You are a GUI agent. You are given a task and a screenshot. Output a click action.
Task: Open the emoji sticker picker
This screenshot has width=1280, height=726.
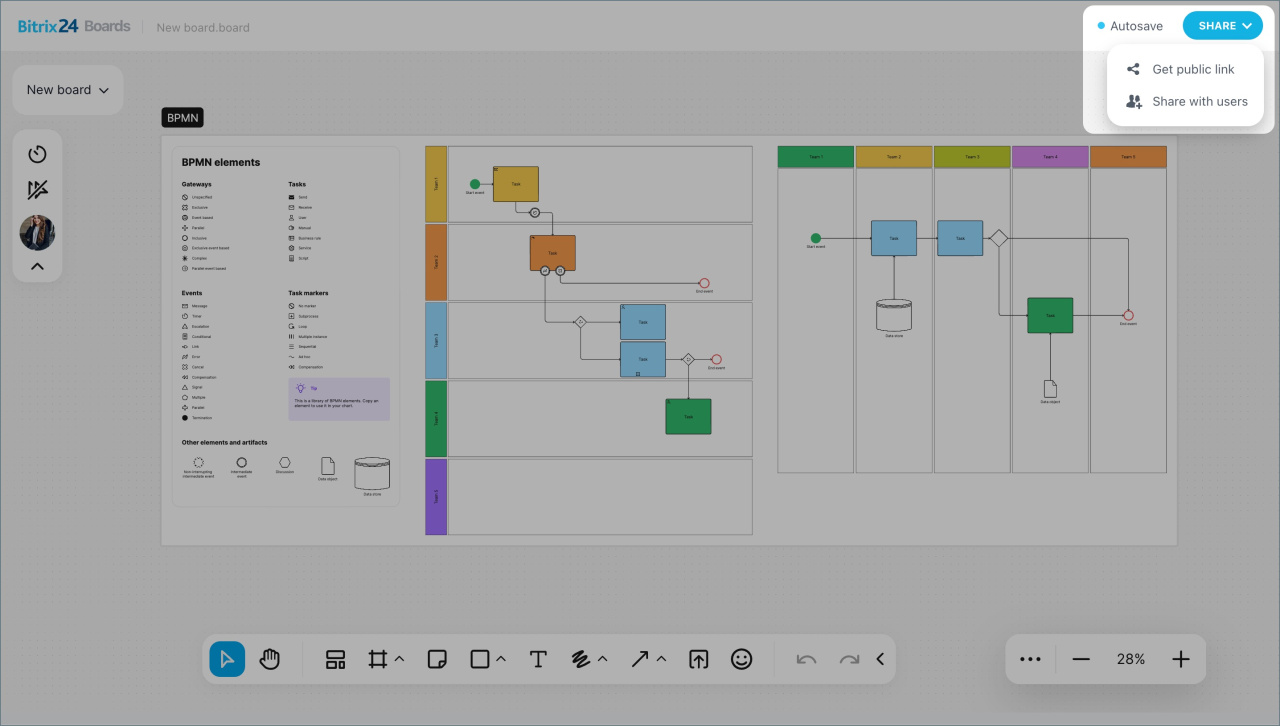[x=741, y=659]
